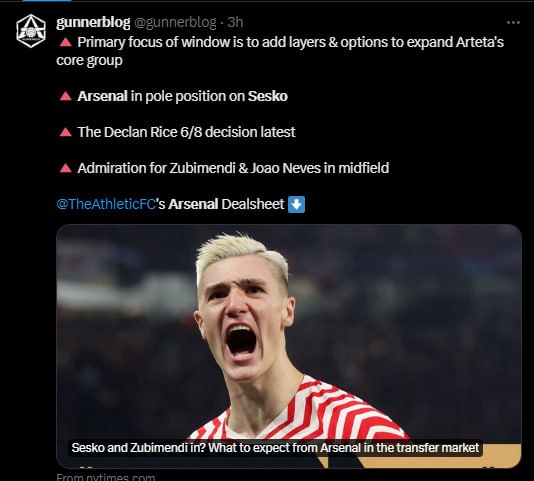
Task: Click the red triangle before 'Primary focus'
Action: point(65,42)
